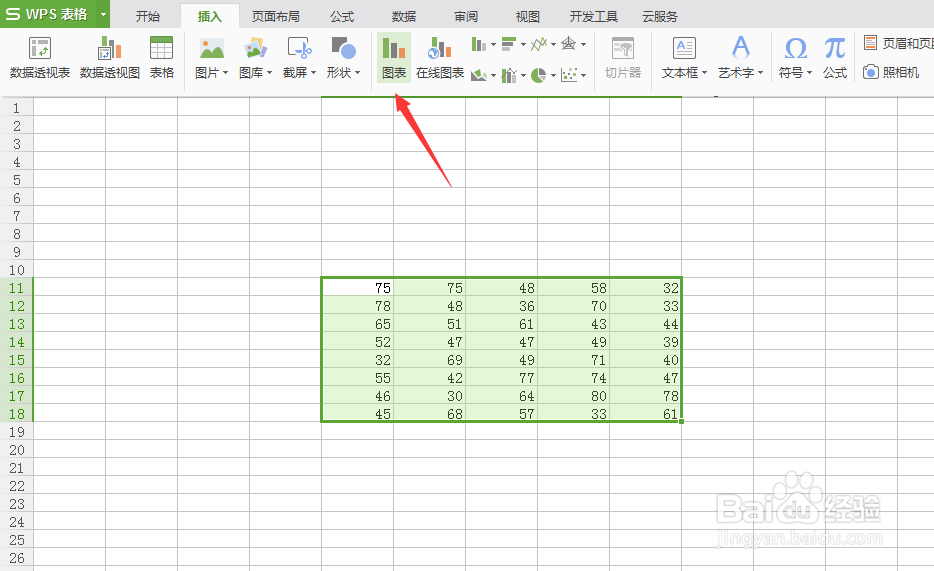This screenshot has width=934, height=571.
Task: Select the cell with 78 in row 12
Action: 357,305
